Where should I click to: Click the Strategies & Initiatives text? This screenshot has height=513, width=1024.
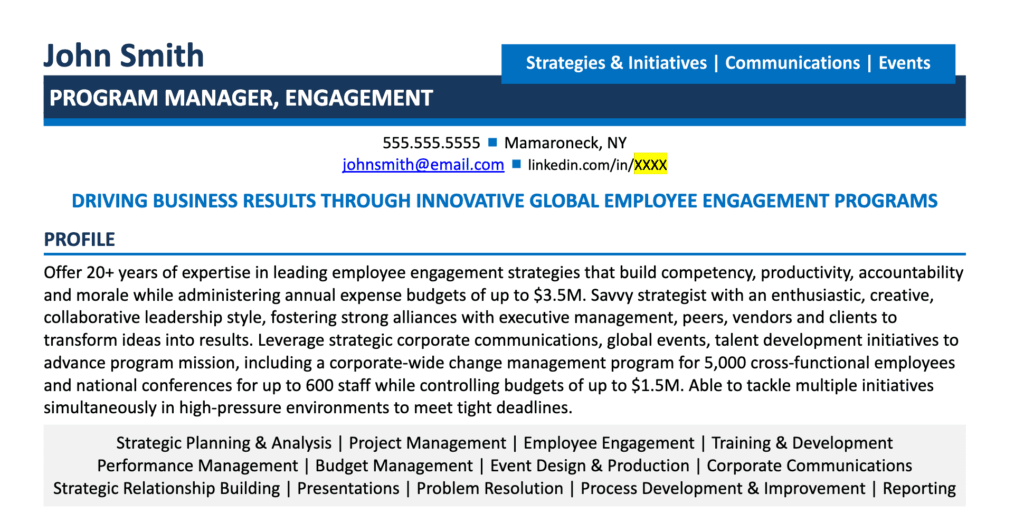point(616,63)
